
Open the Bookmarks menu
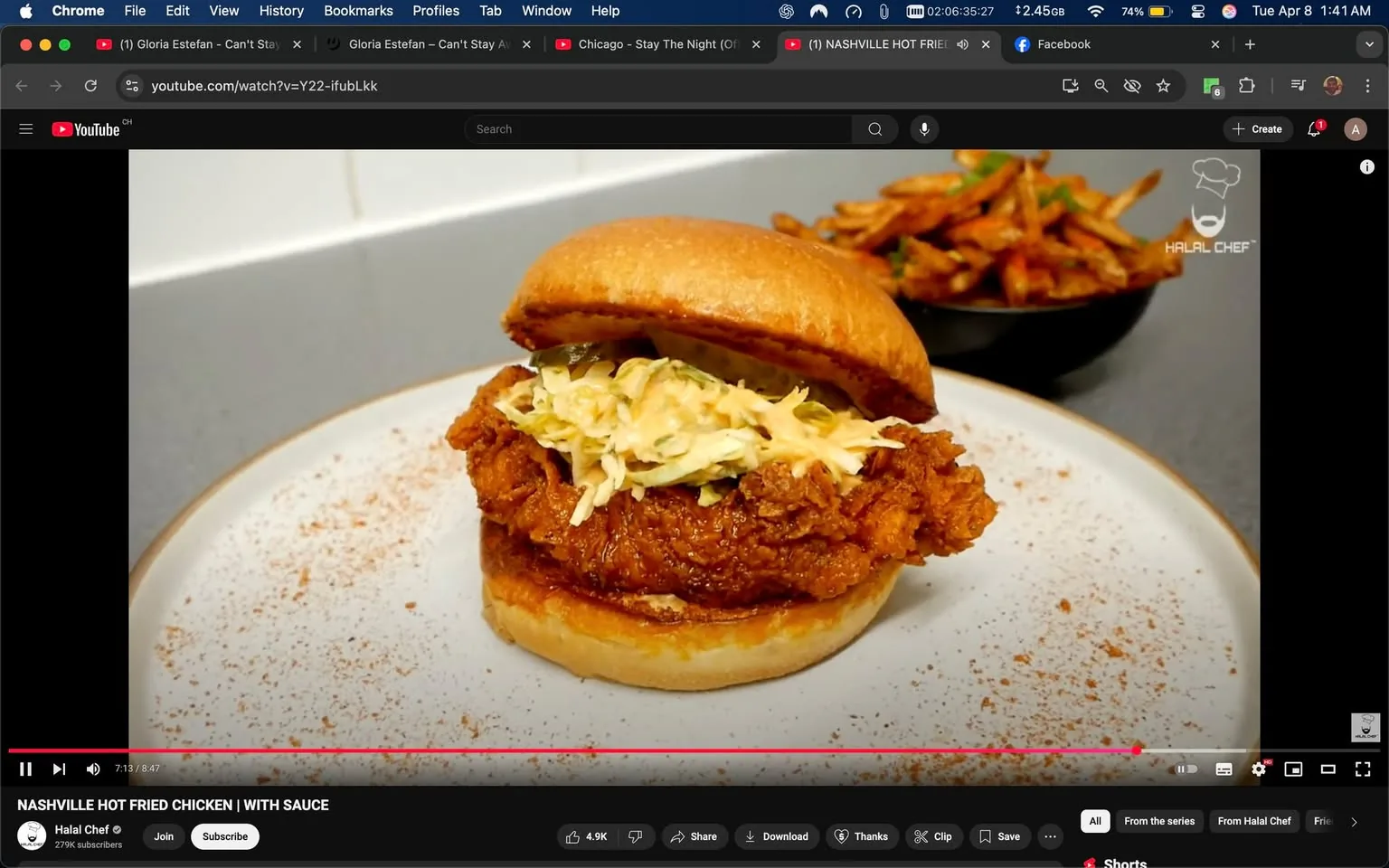[357, 11]
